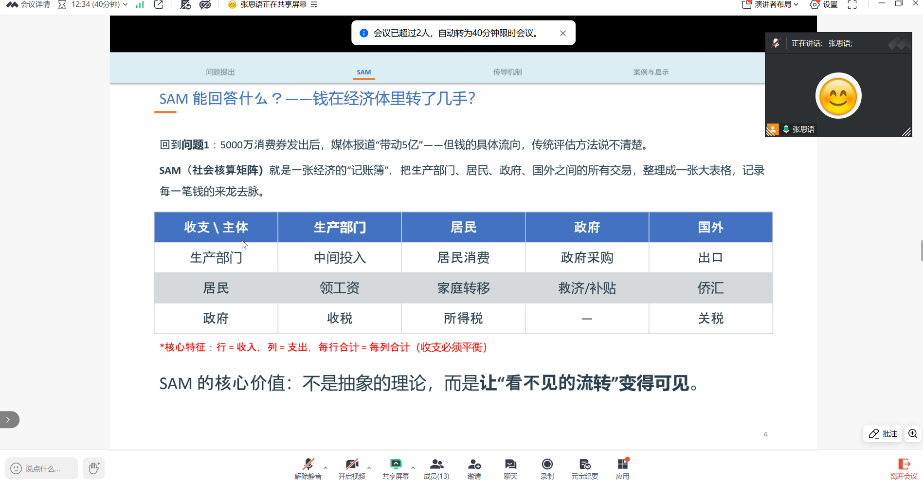Expand the collapsed left side panel arrow
The height and width of the screenshot is (483, 923).
click(8, 419)
